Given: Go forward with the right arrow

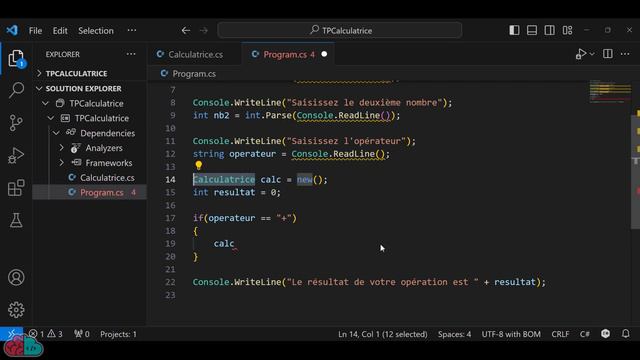Looking at the screenshot, I should tap(204, 30).
